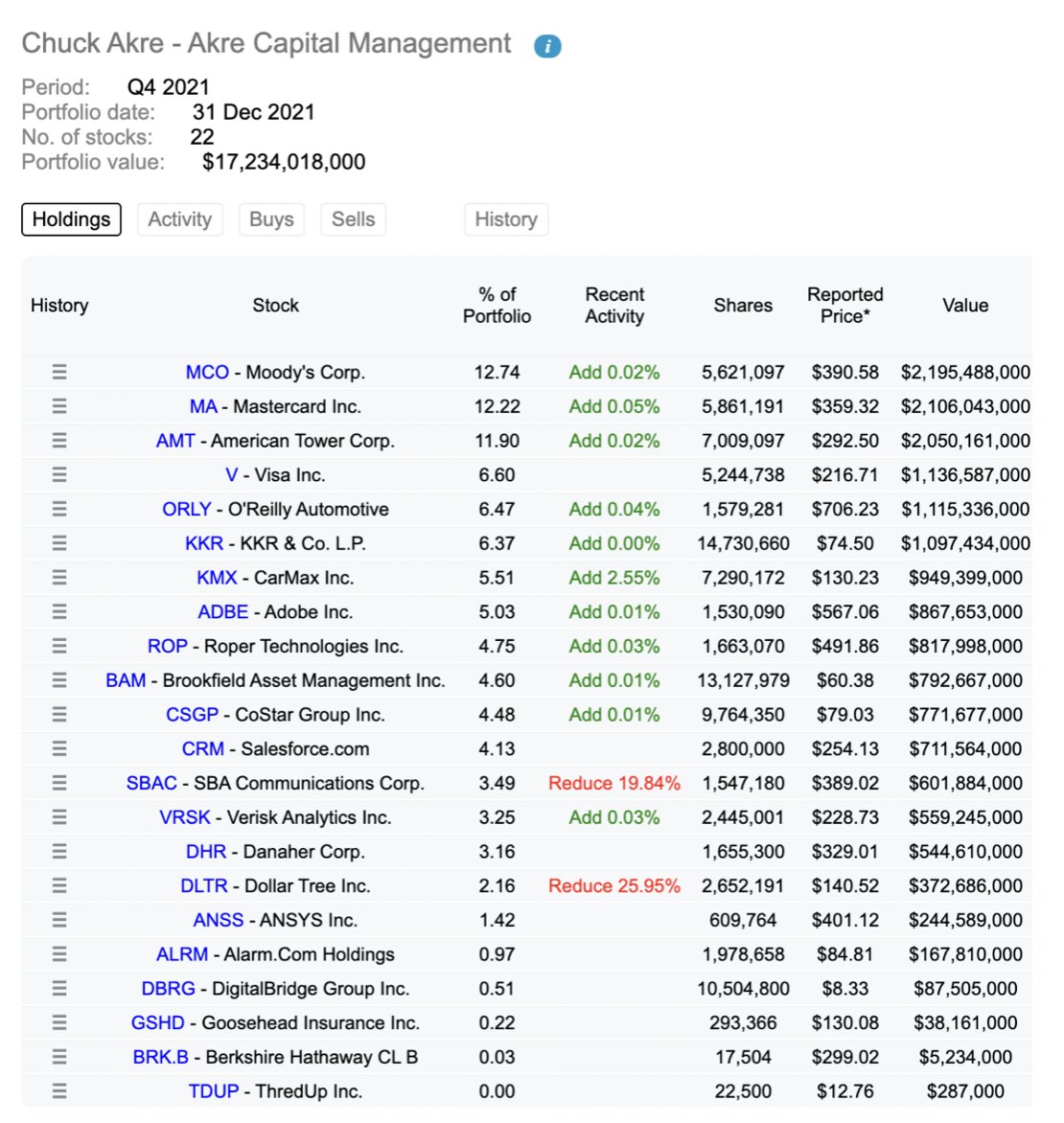The image size is (1064, 1123).
Task: Sort by the Stock column header
Action: pyautogui.click(x=275, y=305)
